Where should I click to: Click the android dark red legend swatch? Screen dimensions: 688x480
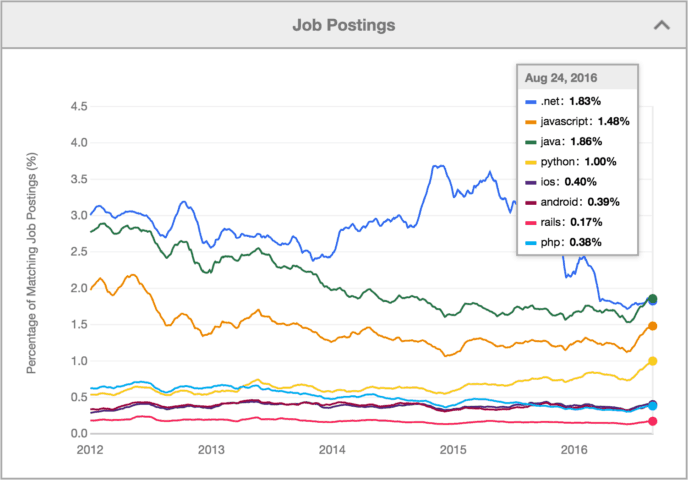pos(529,202)
